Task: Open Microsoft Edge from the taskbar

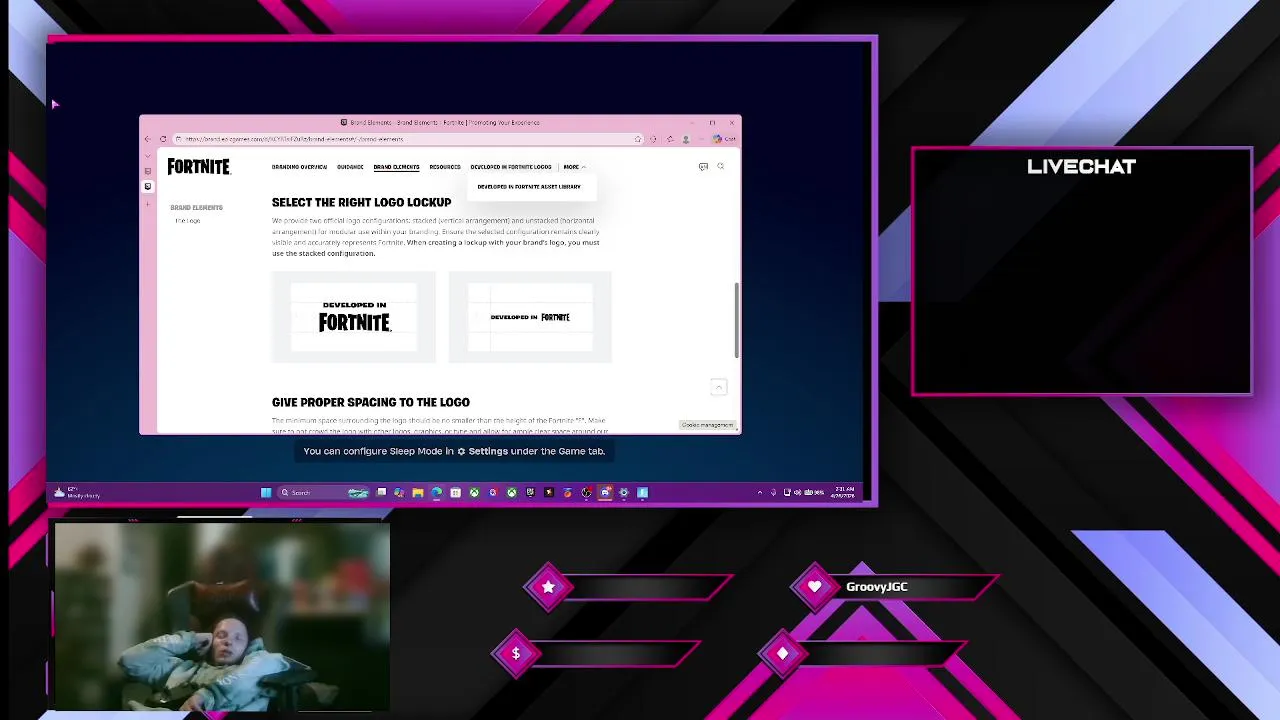Action: pos(436,492)
